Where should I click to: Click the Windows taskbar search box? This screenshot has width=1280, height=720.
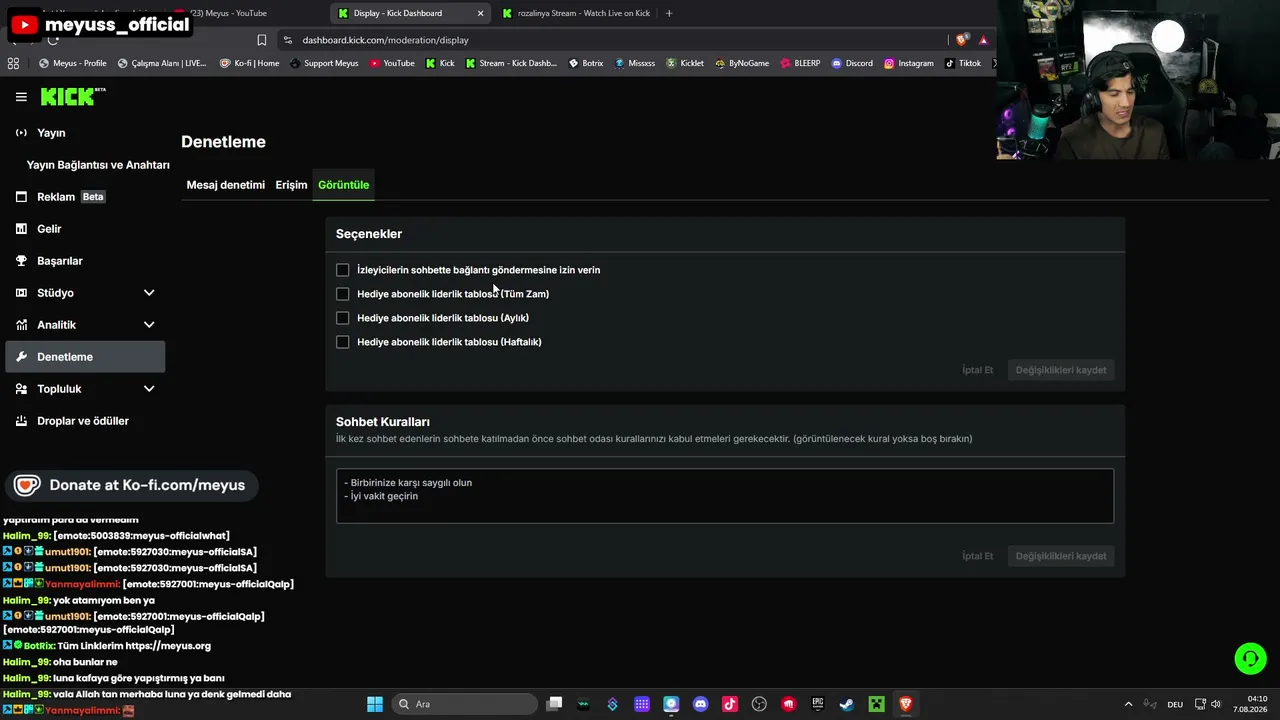click(x=464, y=704)
